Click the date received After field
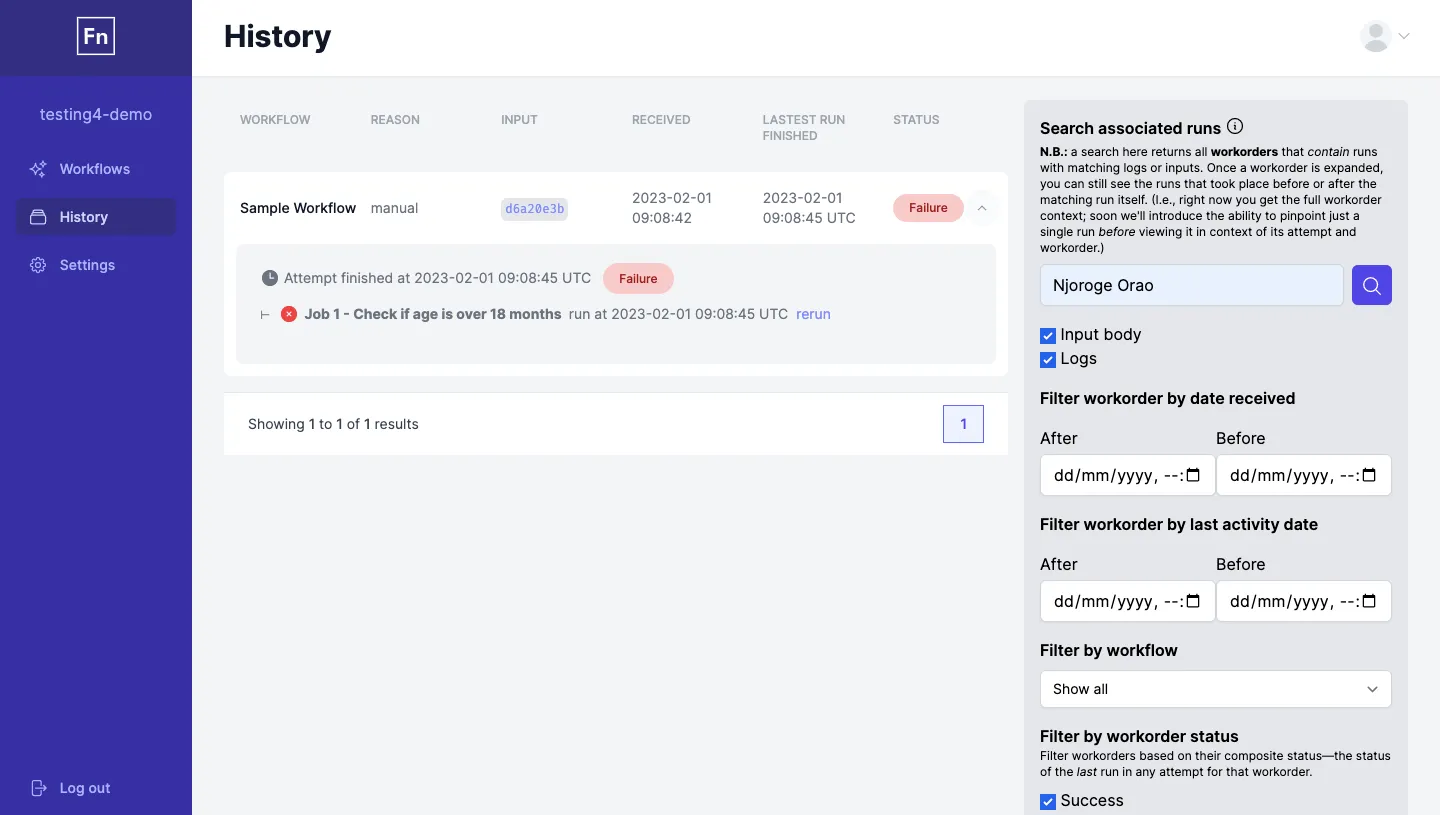 click(x=1128, y=475)
